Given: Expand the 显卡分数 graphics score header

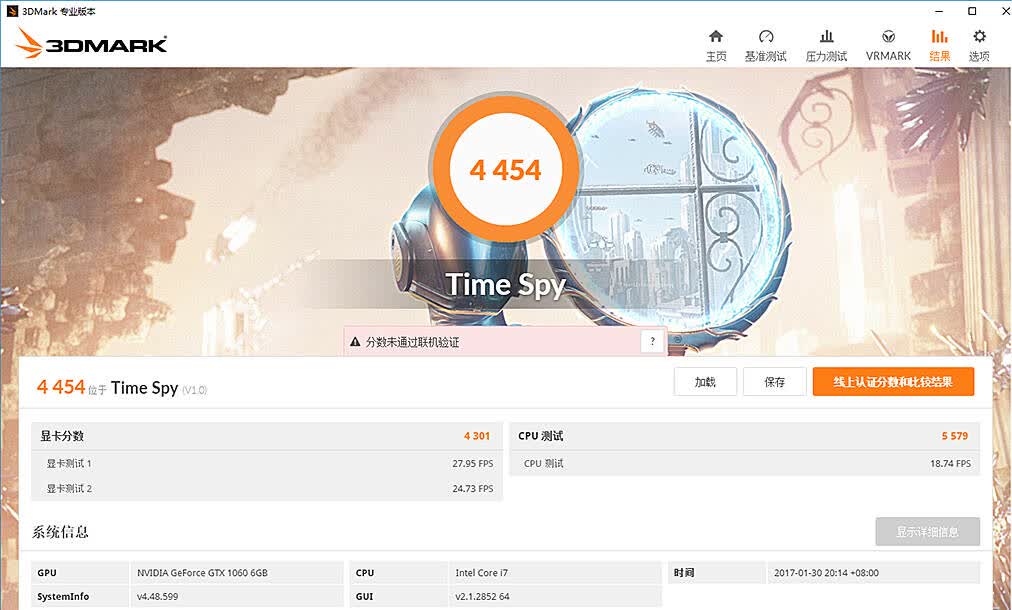Looking at the screenshot, I should 267,436.
